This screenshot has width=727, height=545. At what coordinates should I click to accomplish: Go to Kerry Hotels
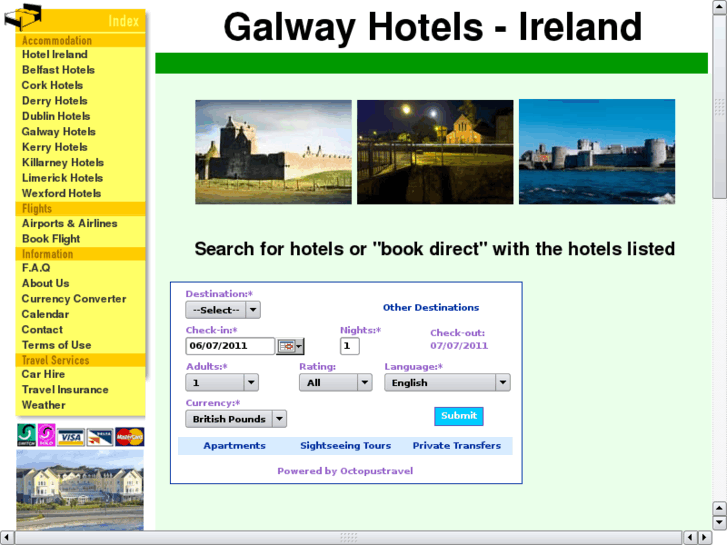(x=55, y=147)
